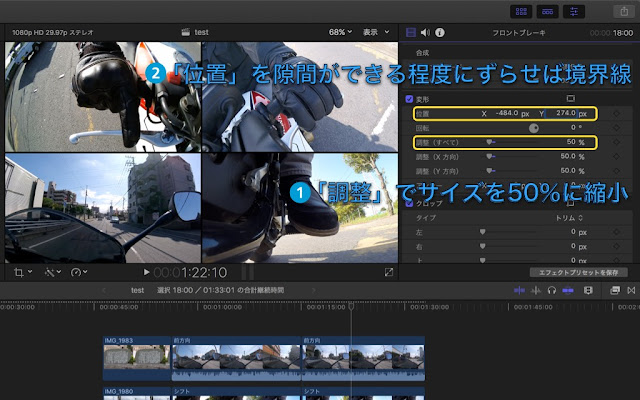This screenshot has width=640, height=400.
Task: Select the first シフト clip
Action: (236, 393)
